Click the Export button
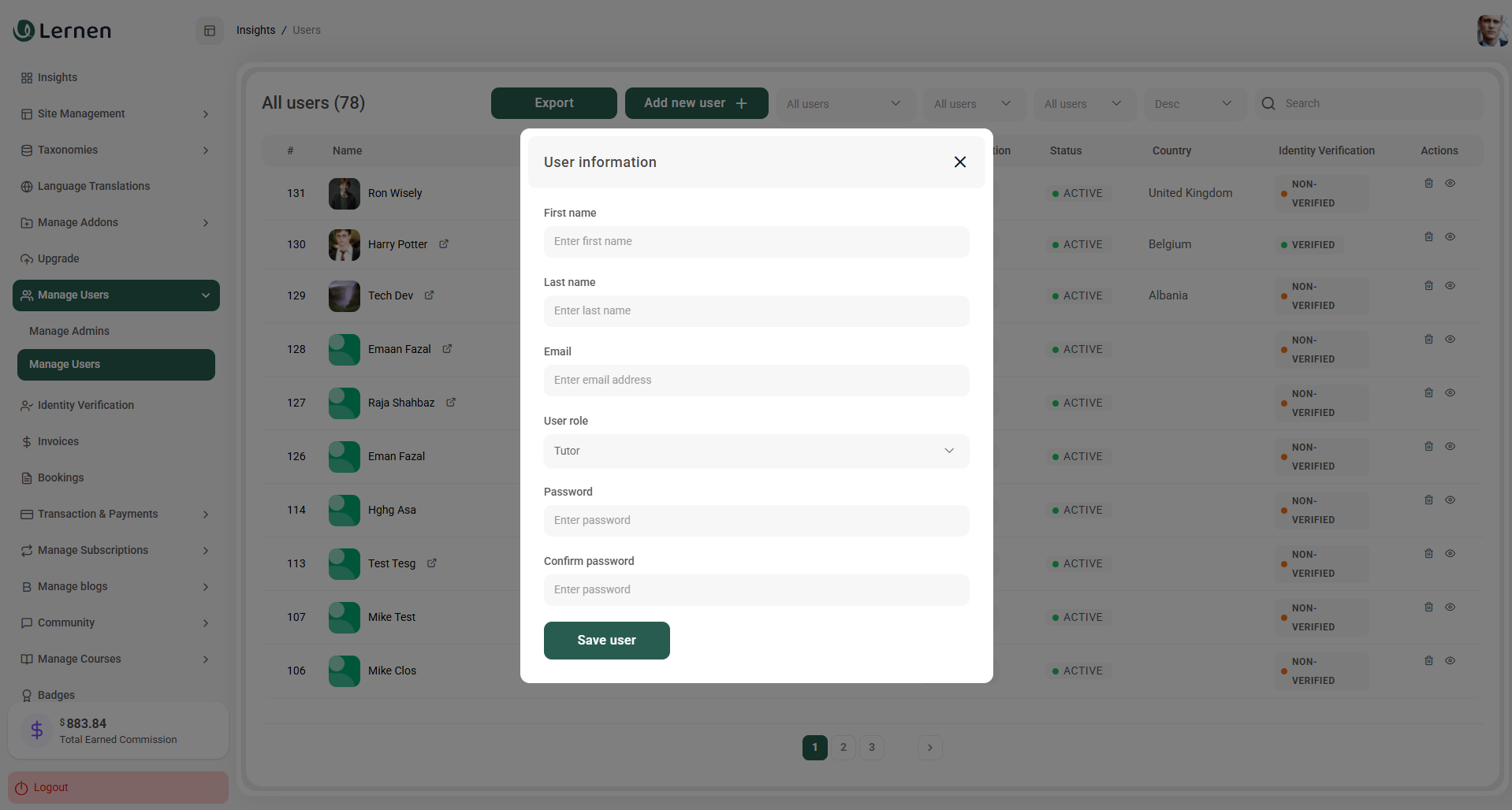Image resolution: width=1512 pixels, height=810 pixels. click(553, 103)
